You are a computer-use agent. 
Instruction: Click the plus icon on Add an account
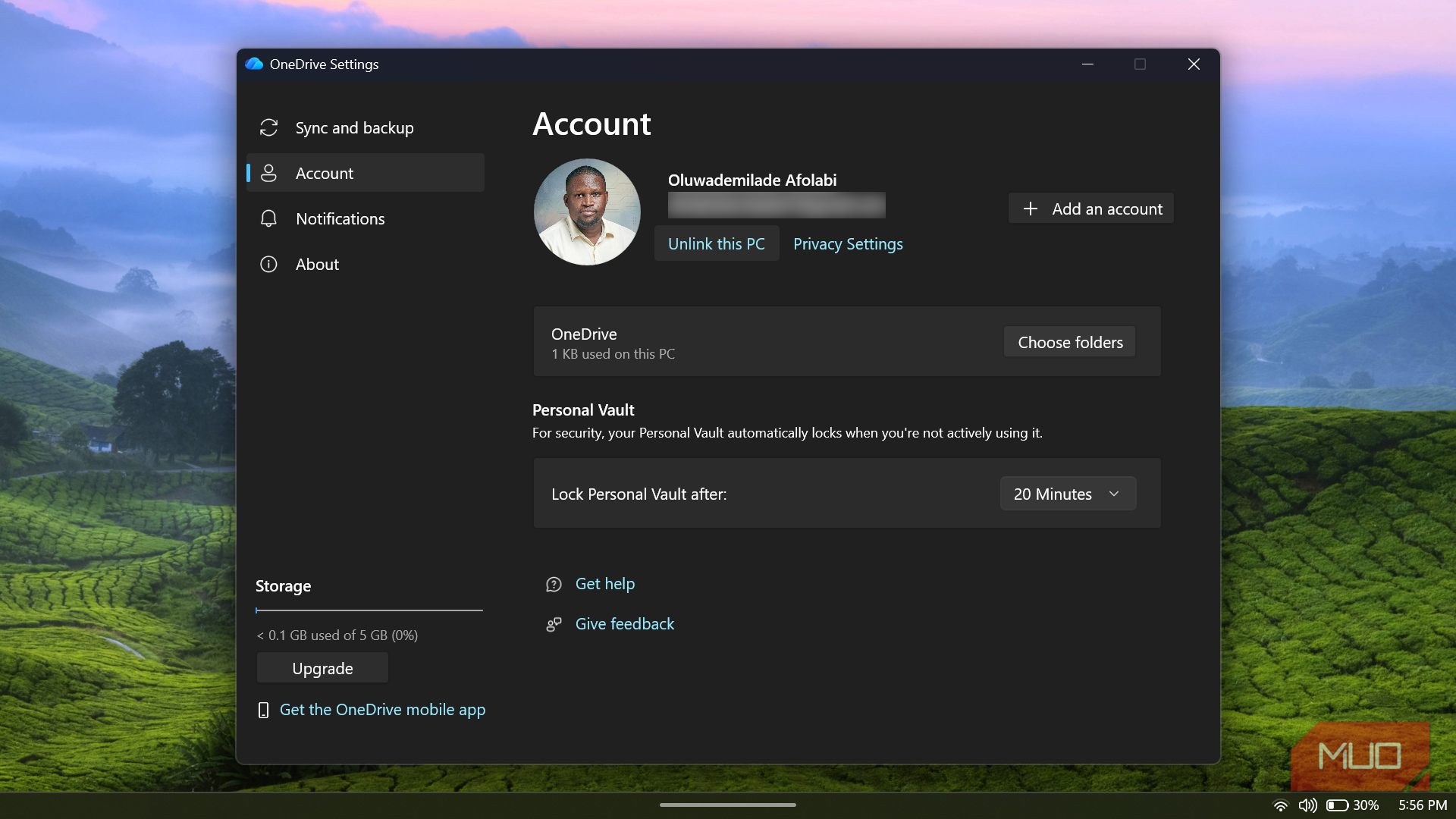(1030, 209)
